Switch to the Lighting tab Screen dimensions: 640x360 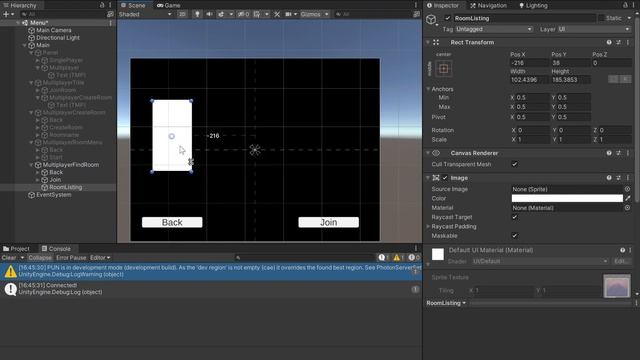pos(533,5)
